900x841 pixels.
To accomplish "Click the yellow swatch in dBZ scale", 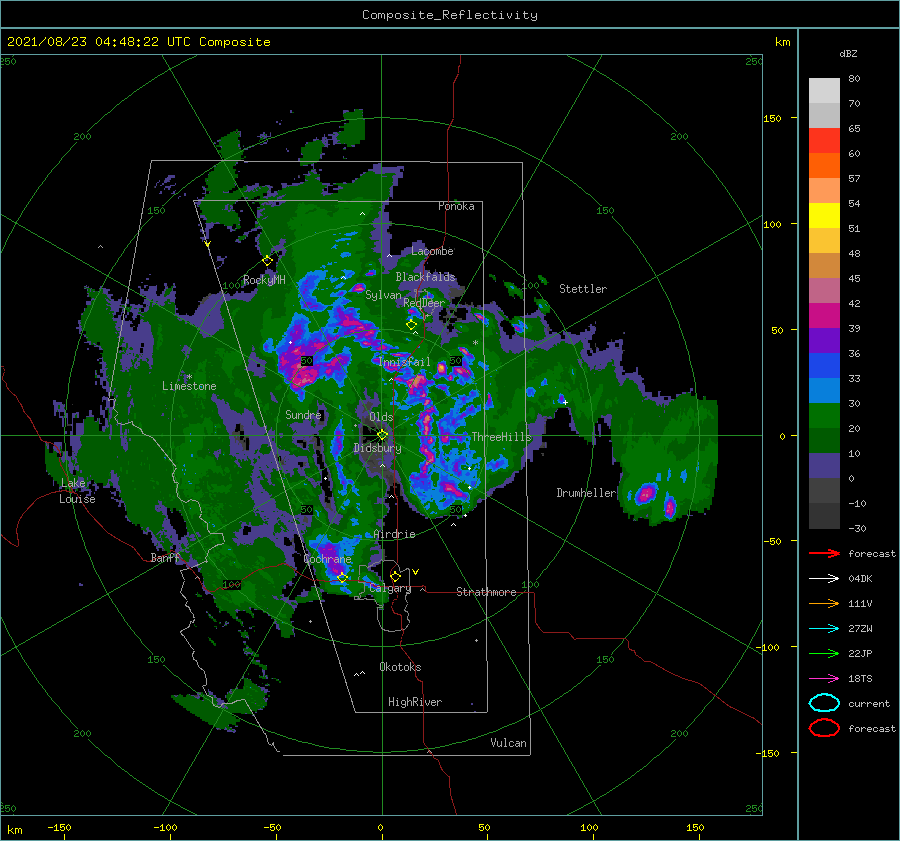I will [x=824, y=215].
